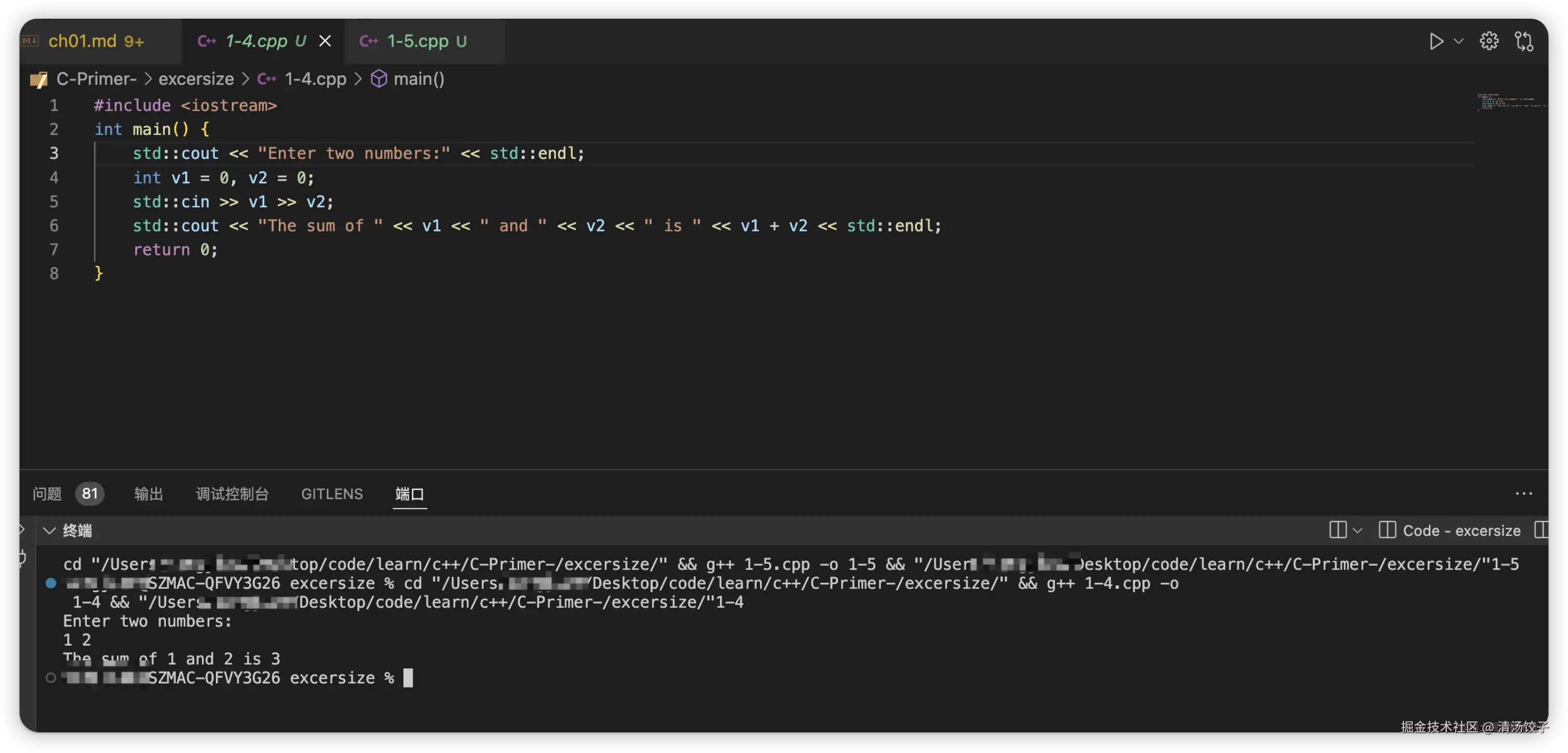The width and height of the screenshot is (1568, 753).
Task: Open the run button dropdown arrow
Action: pos(1458,42)
